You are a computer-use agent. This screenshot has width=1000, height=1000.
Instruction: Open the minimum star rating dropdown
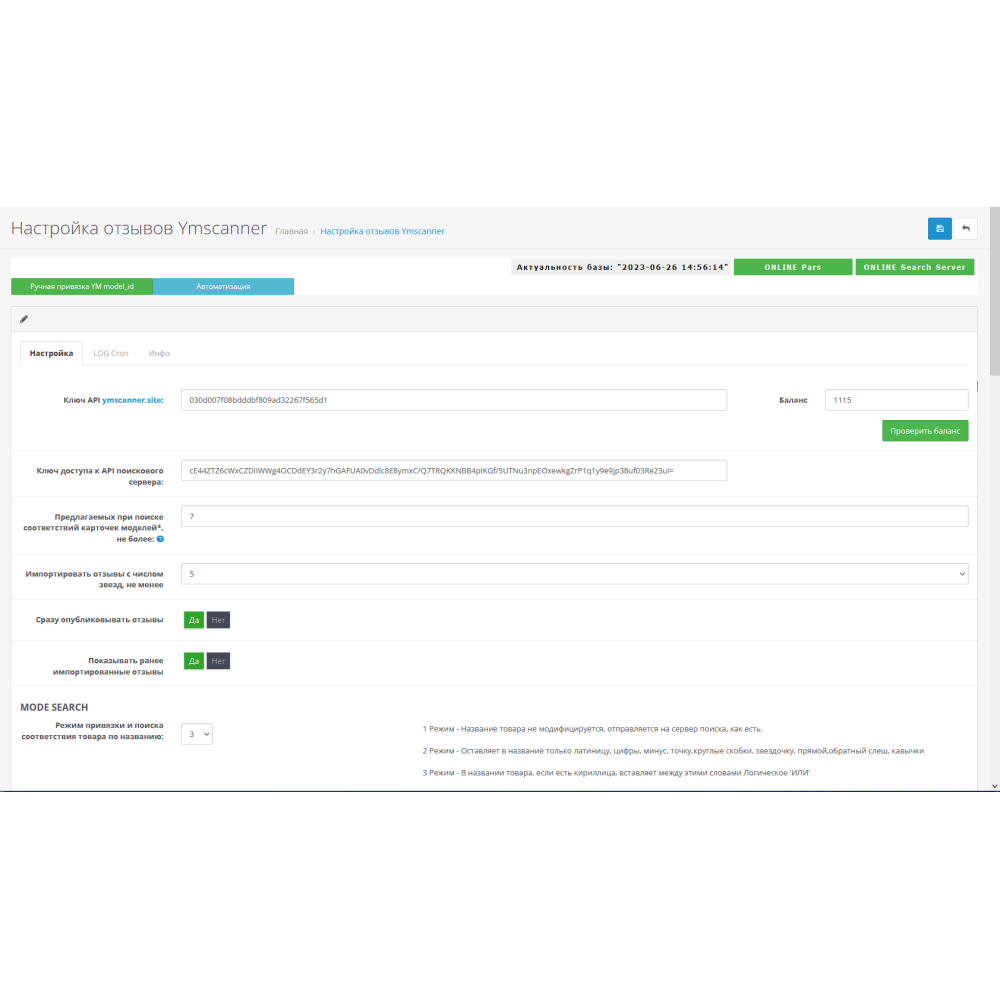click(x=574, y=574)
